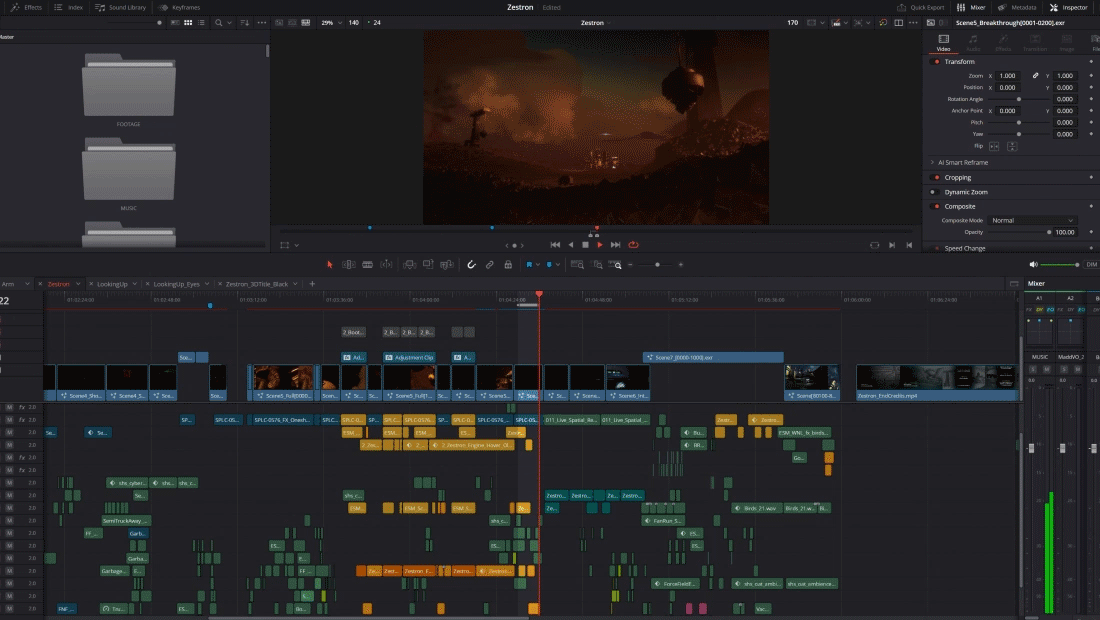This screenshot has height=620, width=1100.
Task: Open LookingUp_Eyes tab dropdown arrow
Action: click(207, 284)
